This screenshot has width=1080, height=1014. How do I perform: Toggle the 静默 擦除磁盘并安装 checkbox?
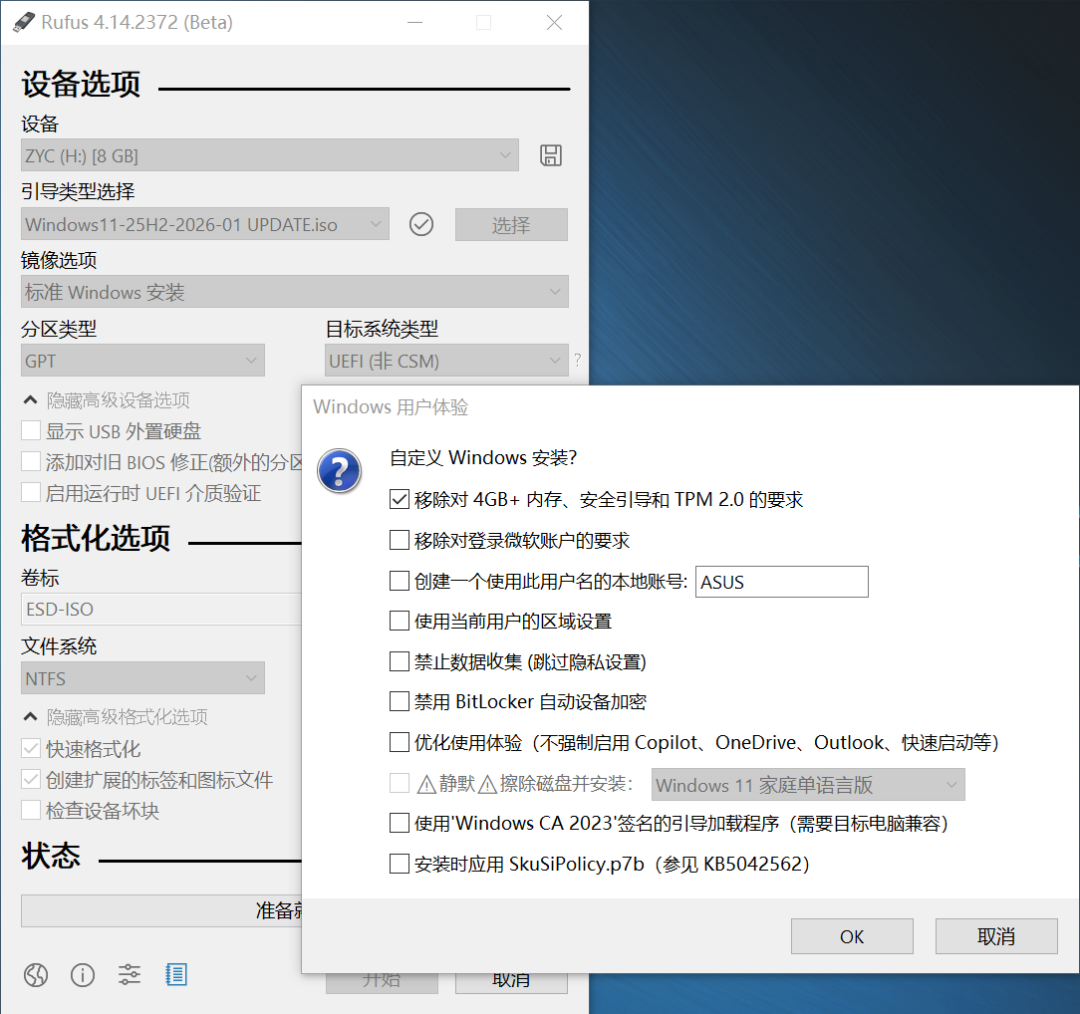coord(399,783)
